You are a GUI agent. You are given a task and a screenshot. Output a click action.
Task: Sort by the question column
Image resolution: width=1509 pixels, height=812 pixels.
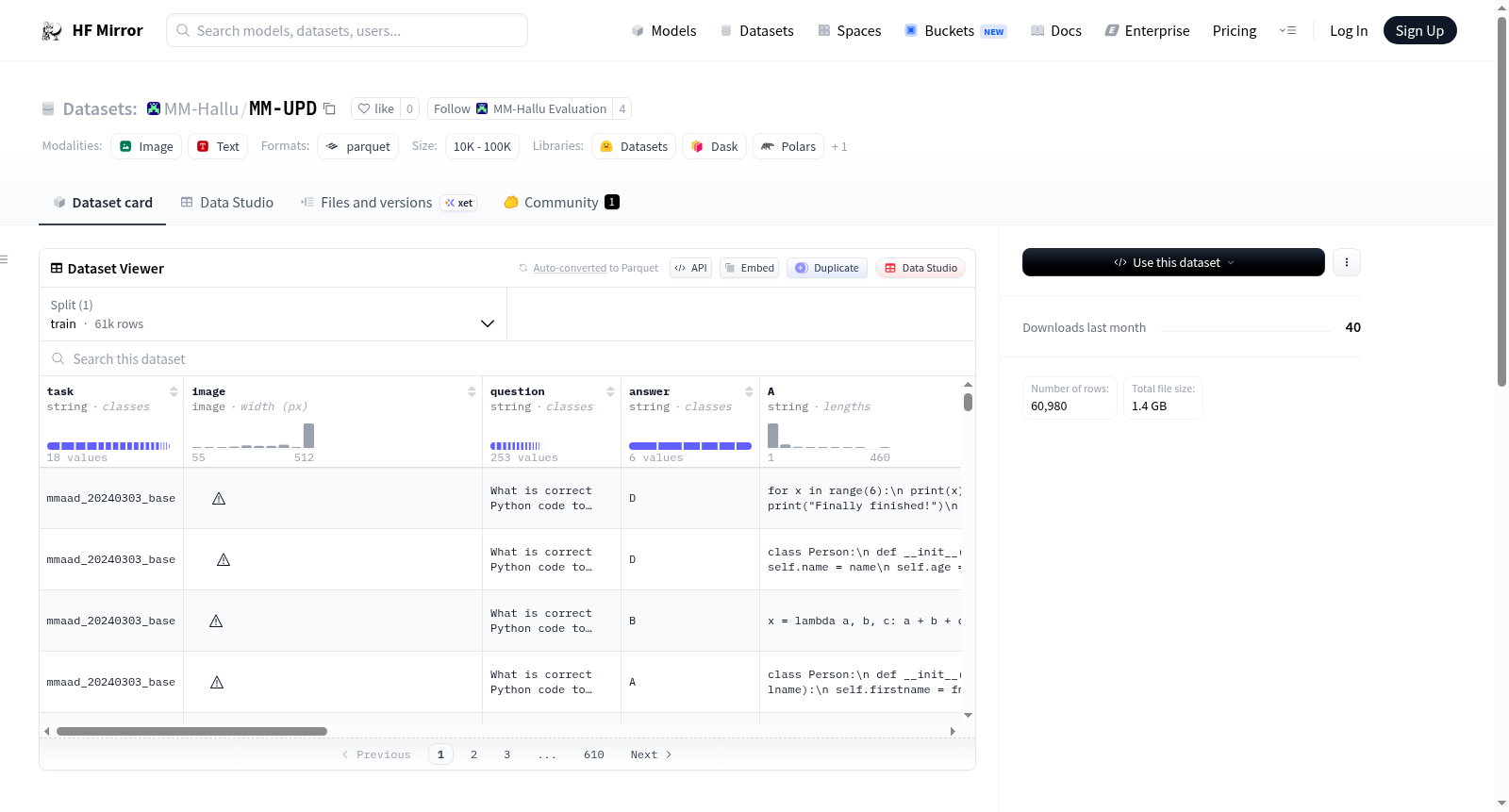pos(610,391)
